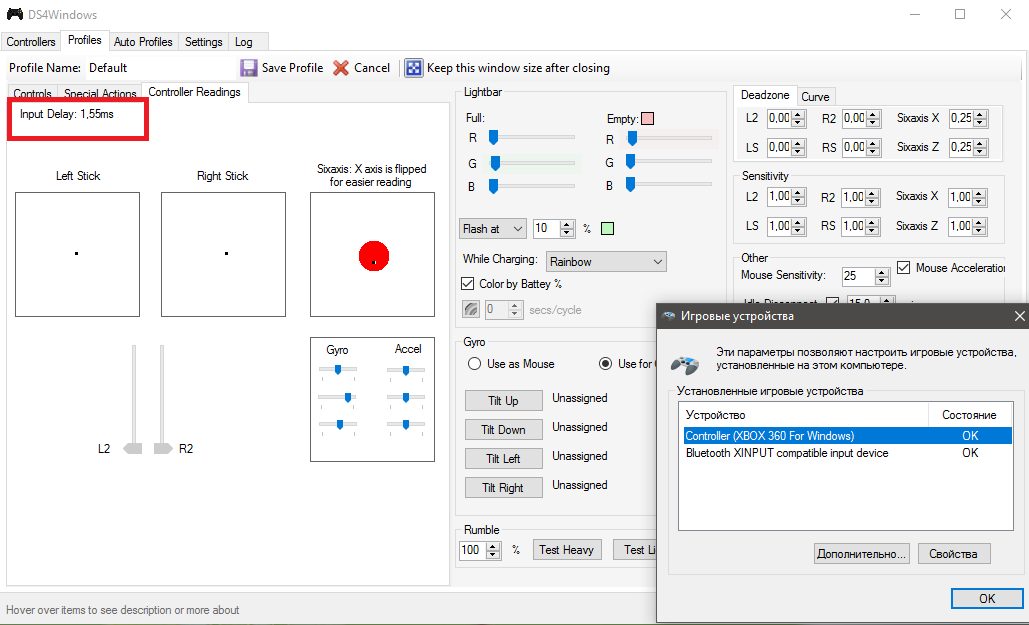Select Controller (XBOX 360 For Windows) row
The height and width of the screenshot is (625, 1029).
[847, 435]
